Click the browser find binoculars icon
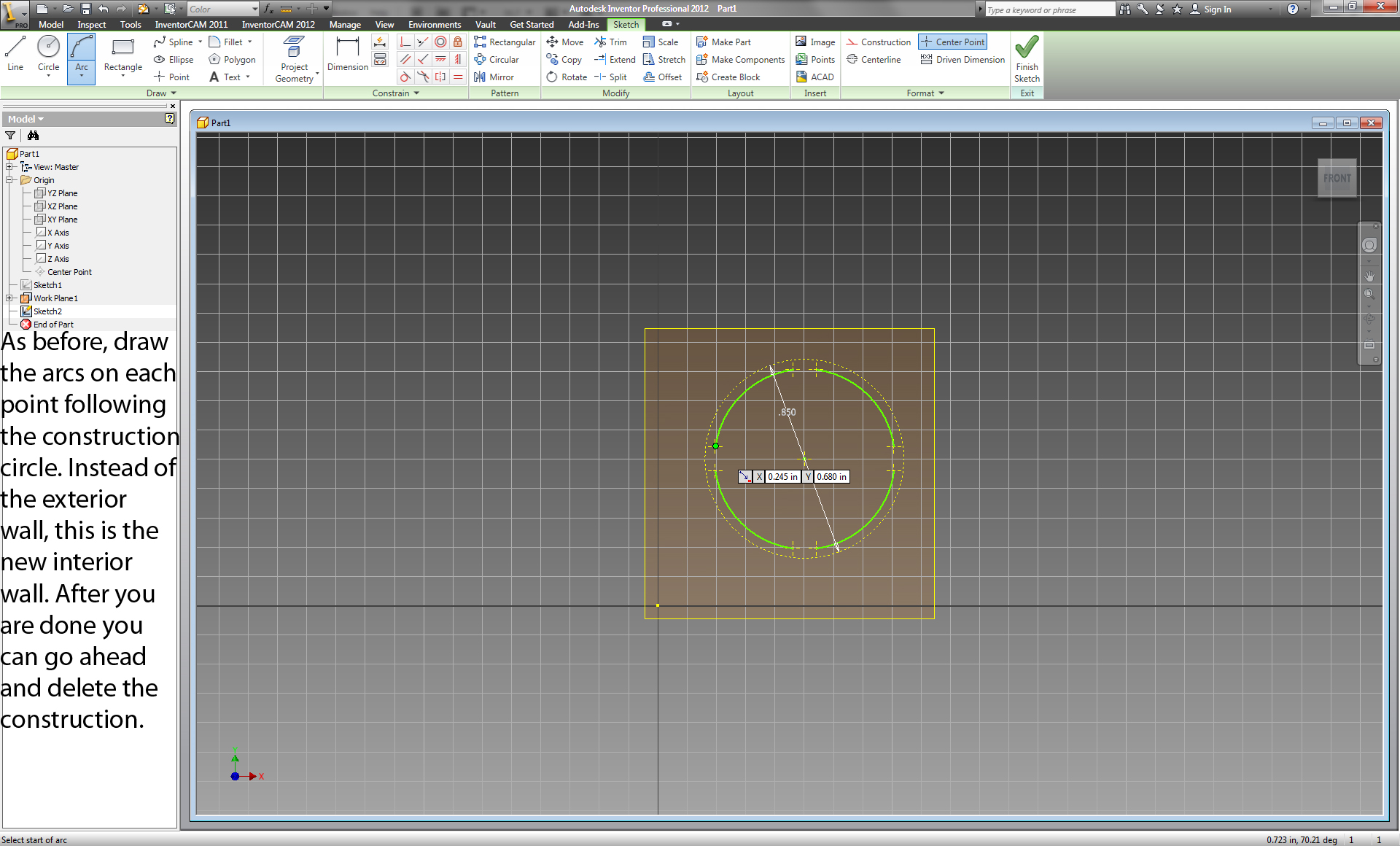 (33, 136)
